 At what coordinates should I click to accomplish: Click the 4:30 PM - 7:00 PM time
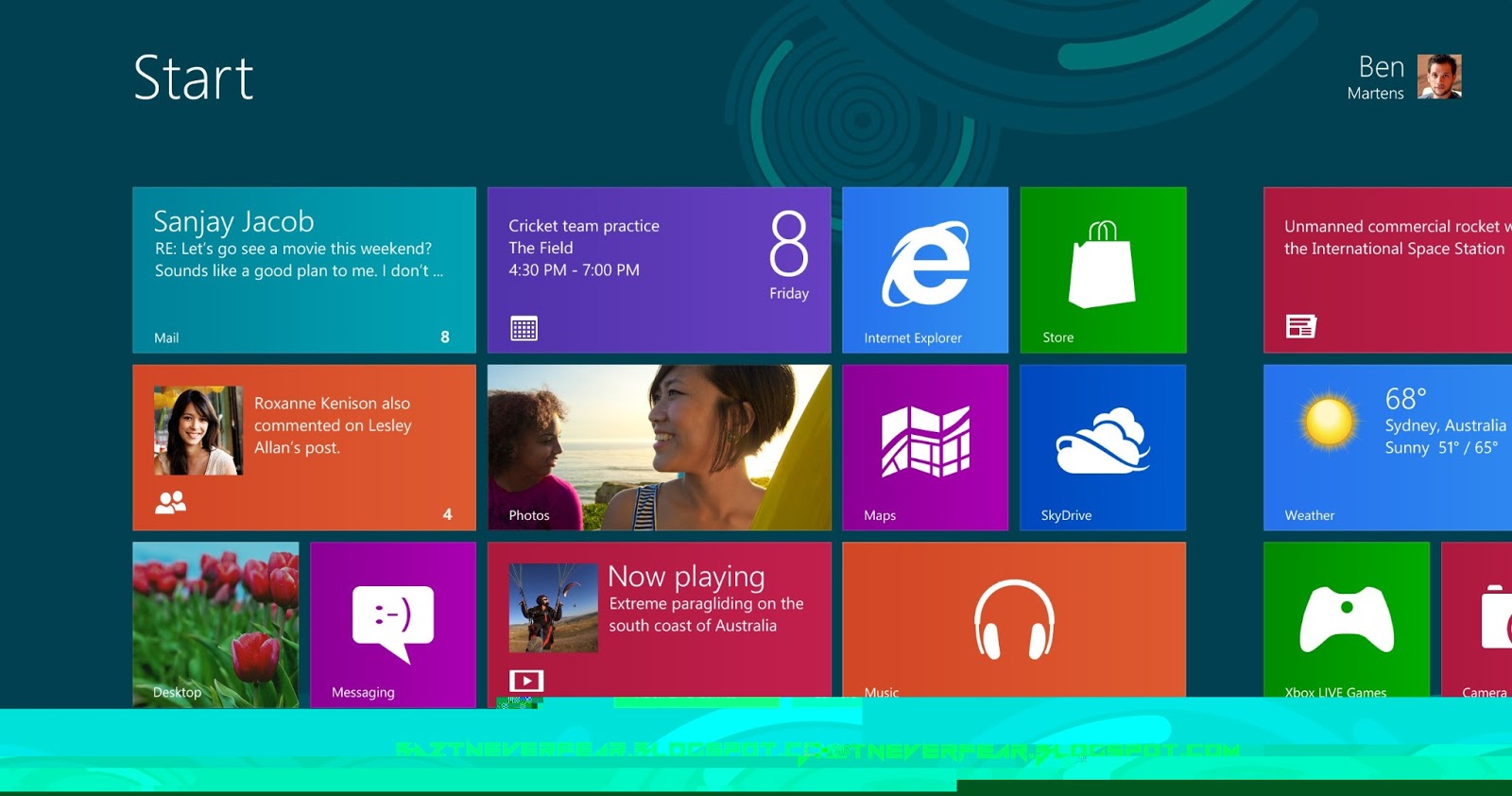click(x=574, y=270)
